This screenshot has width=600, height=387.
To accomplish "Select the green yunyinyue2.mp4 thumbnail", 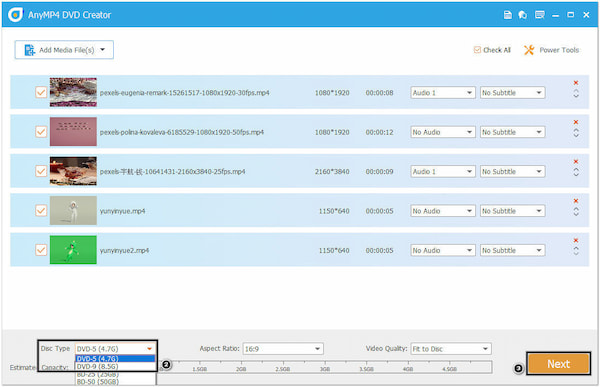I will (73, 250).
